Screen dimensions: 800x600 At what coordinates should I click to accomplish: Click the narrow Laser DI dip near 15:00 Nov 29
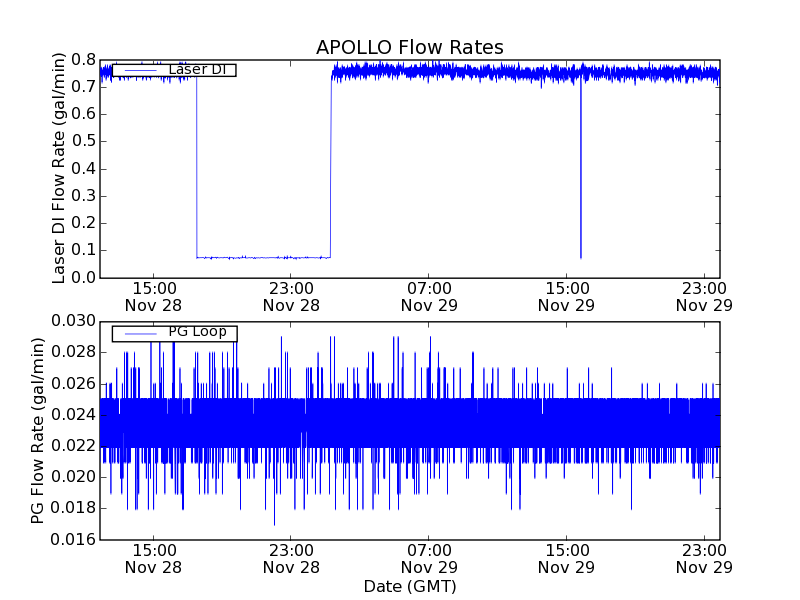pos(581,168)
